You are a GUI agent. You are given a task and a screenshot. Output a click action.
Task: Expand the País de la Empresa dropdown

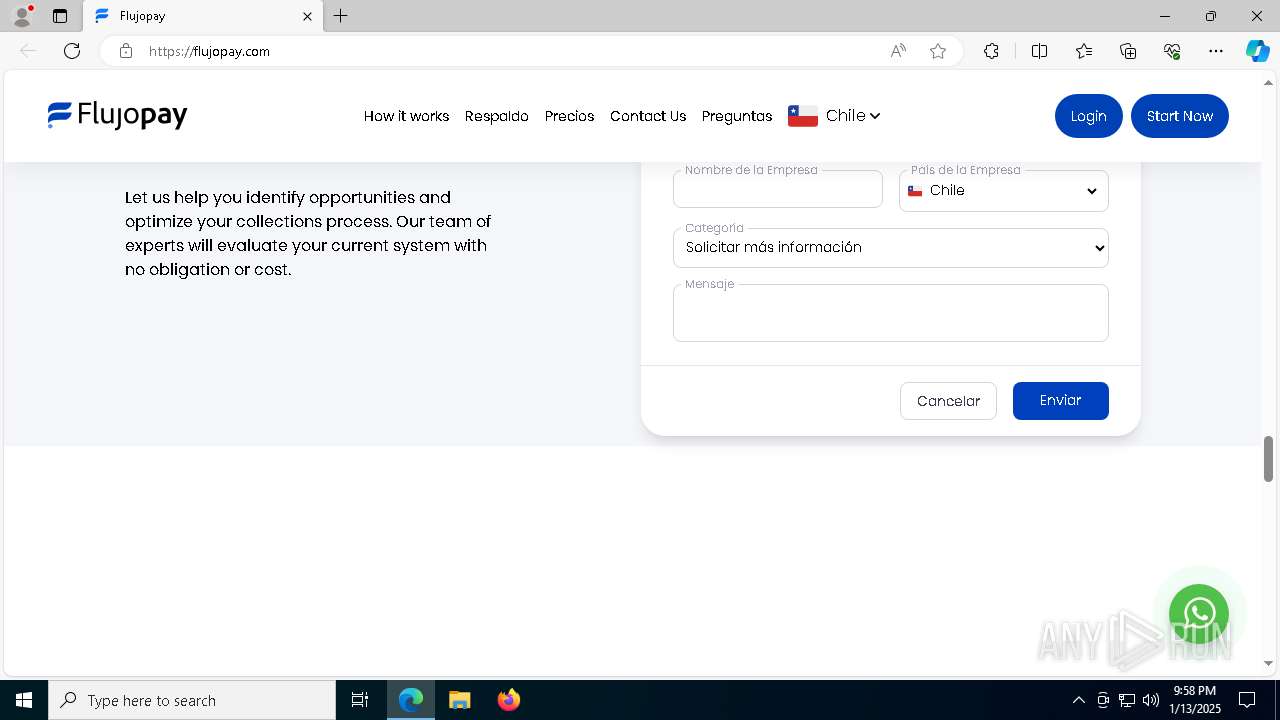tap(1004, 191)
